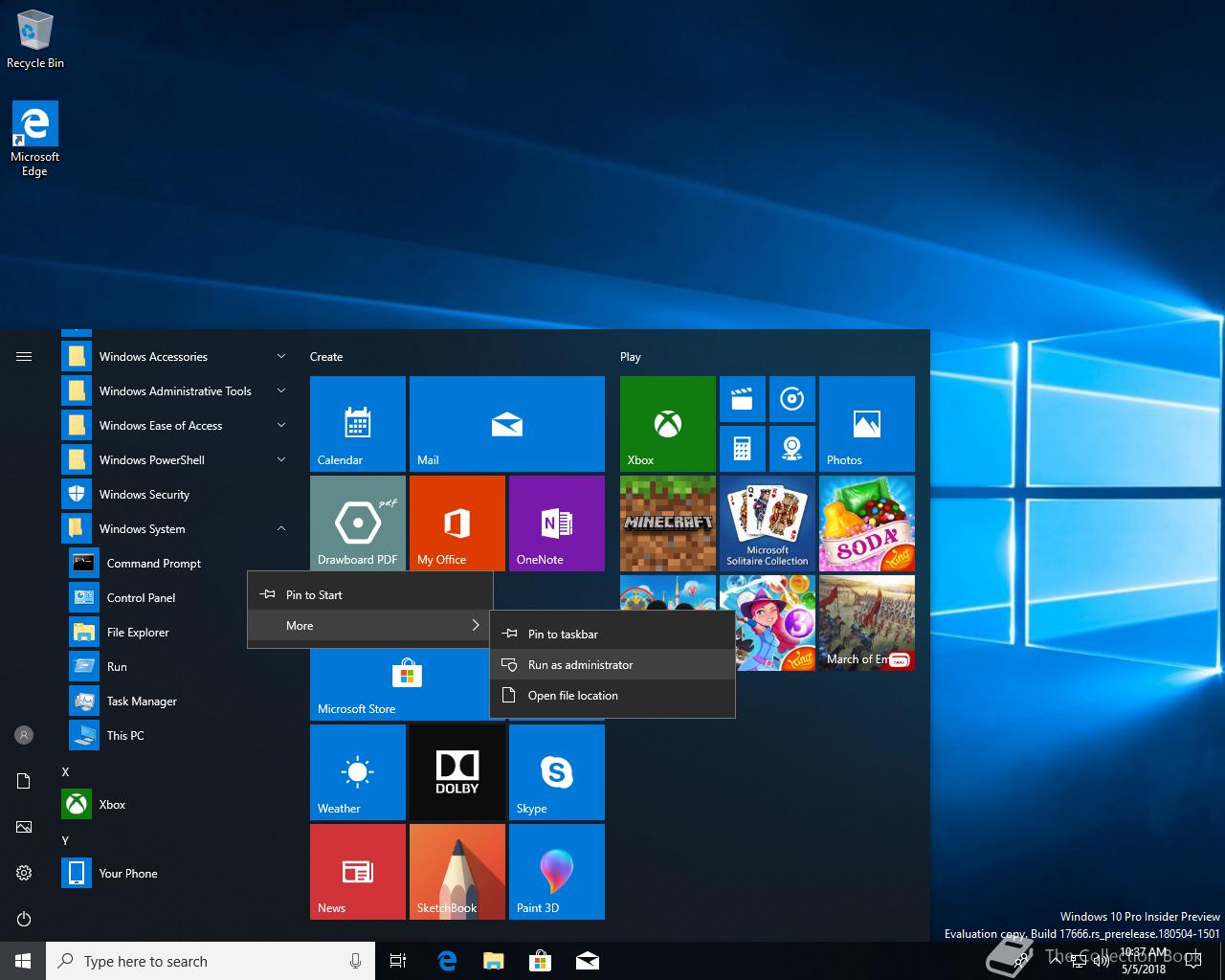Open the My Office tile
The image size is (1225, 980).
tap(457, 523)
